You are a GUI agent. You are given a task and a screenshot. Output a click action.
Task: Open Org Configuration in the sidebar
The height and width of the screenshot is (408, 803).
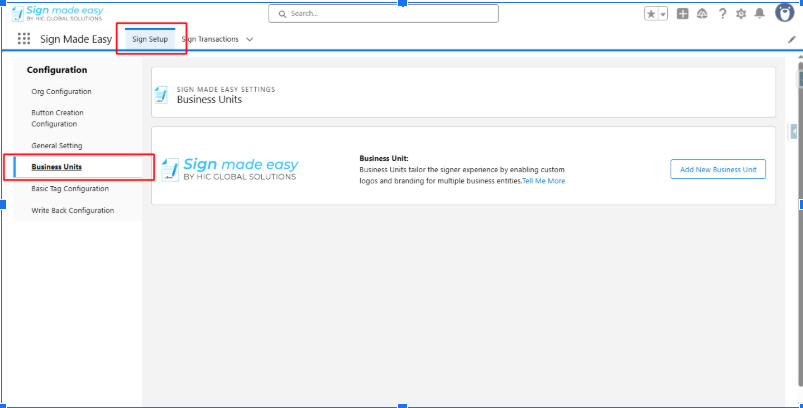coord(61,92)
